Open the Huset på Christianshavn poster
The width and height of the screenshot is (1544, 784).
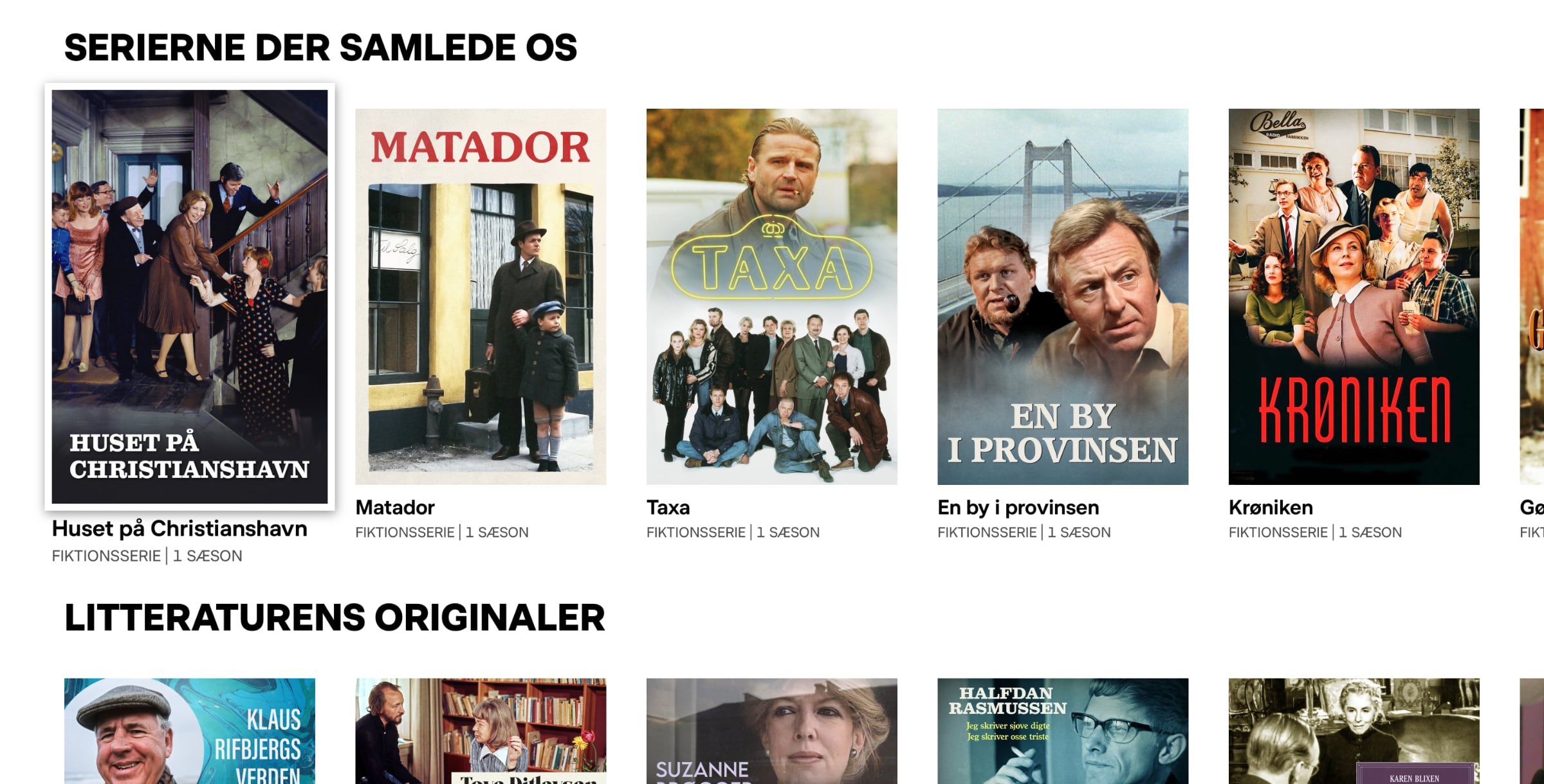[190, 296]
